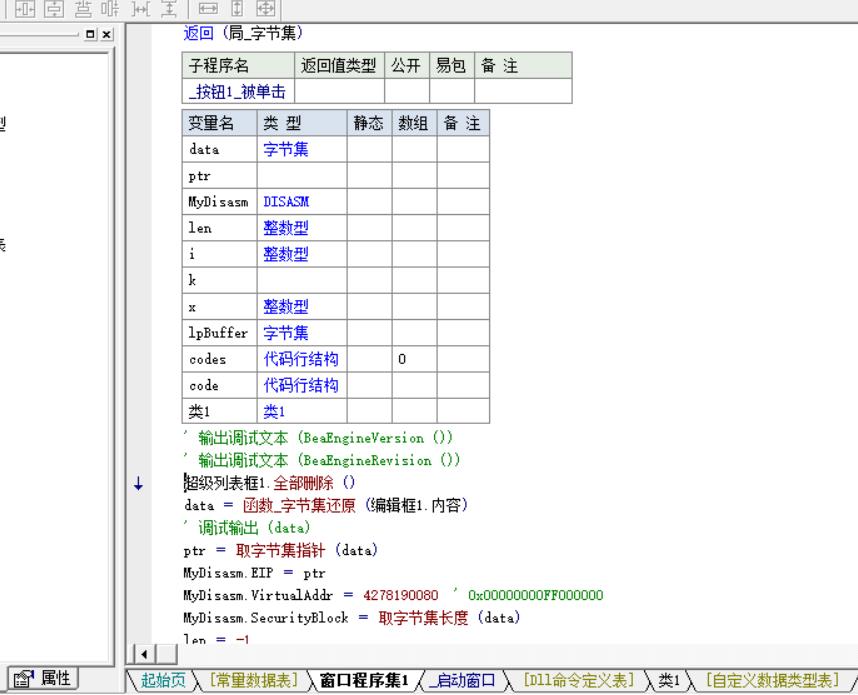This screenshot has height=695, width=858.
Task: Click the make same size icon
Action: pyautogui.click(x=266, y=9)
